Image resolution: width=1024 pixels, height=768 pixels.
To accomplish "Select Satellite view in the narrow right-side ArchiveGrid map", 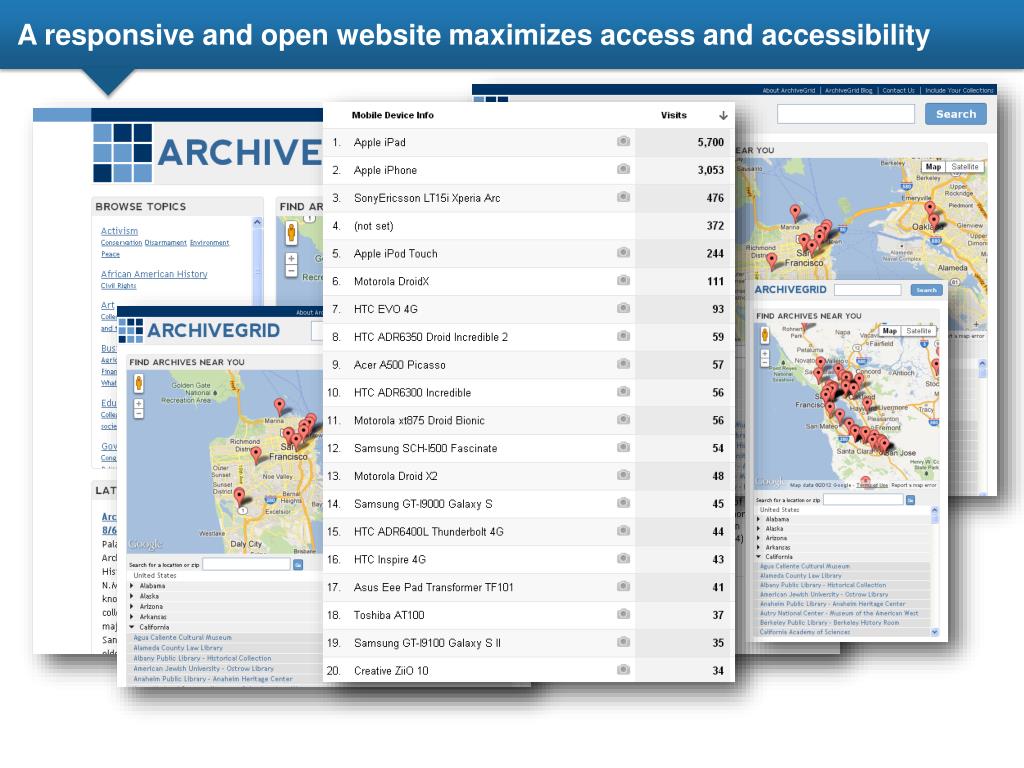I will point(918,331).
